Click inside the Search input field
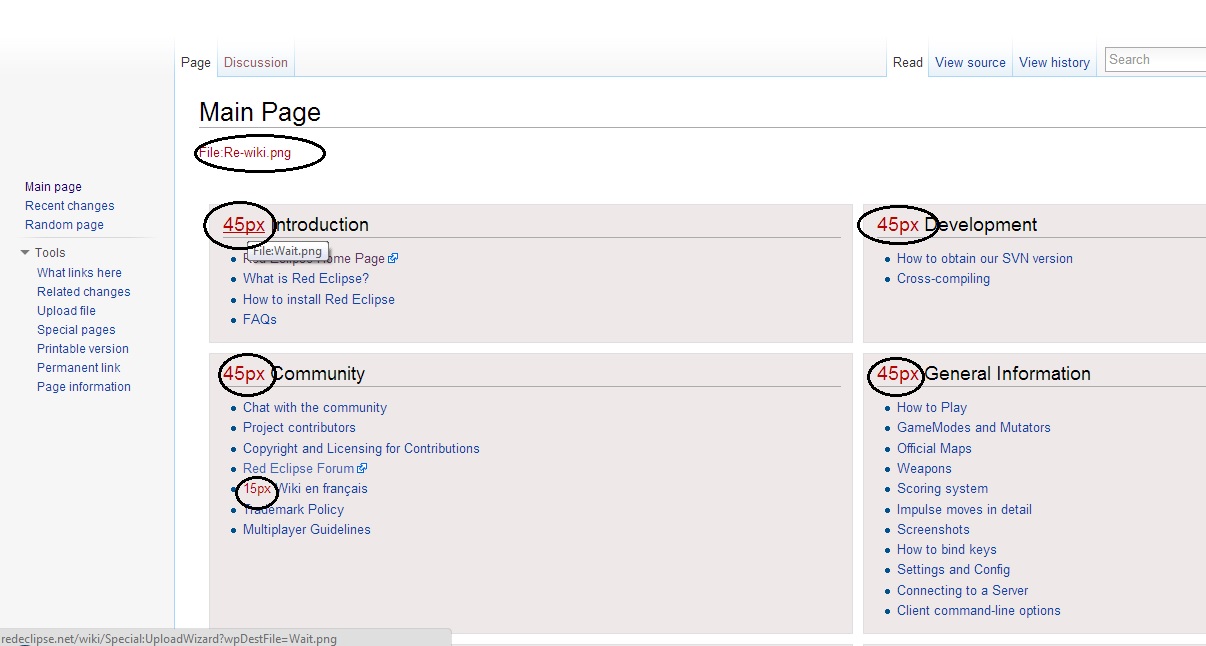The image size is (1206, 646). click(1155, 60)
